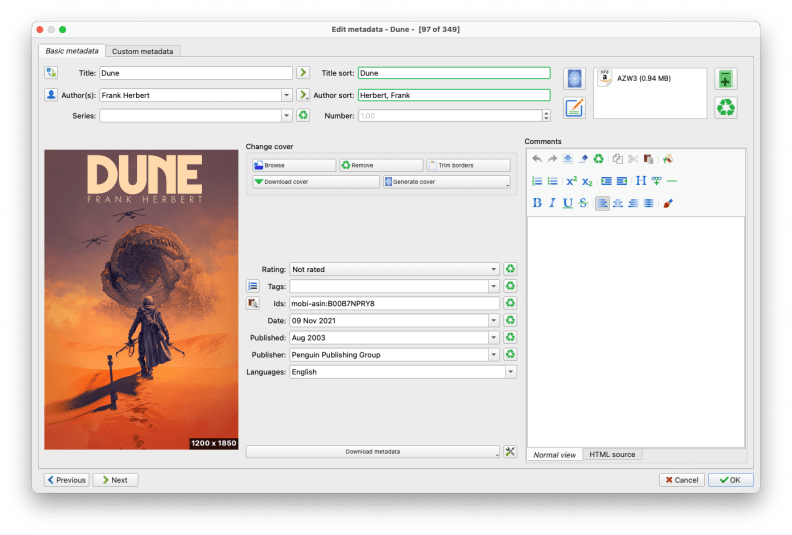The height and width of the screenshot is (535, 792).
Task: Click green arrow to generate title sort
Action: pyautogui.click(x=303, y=73)
